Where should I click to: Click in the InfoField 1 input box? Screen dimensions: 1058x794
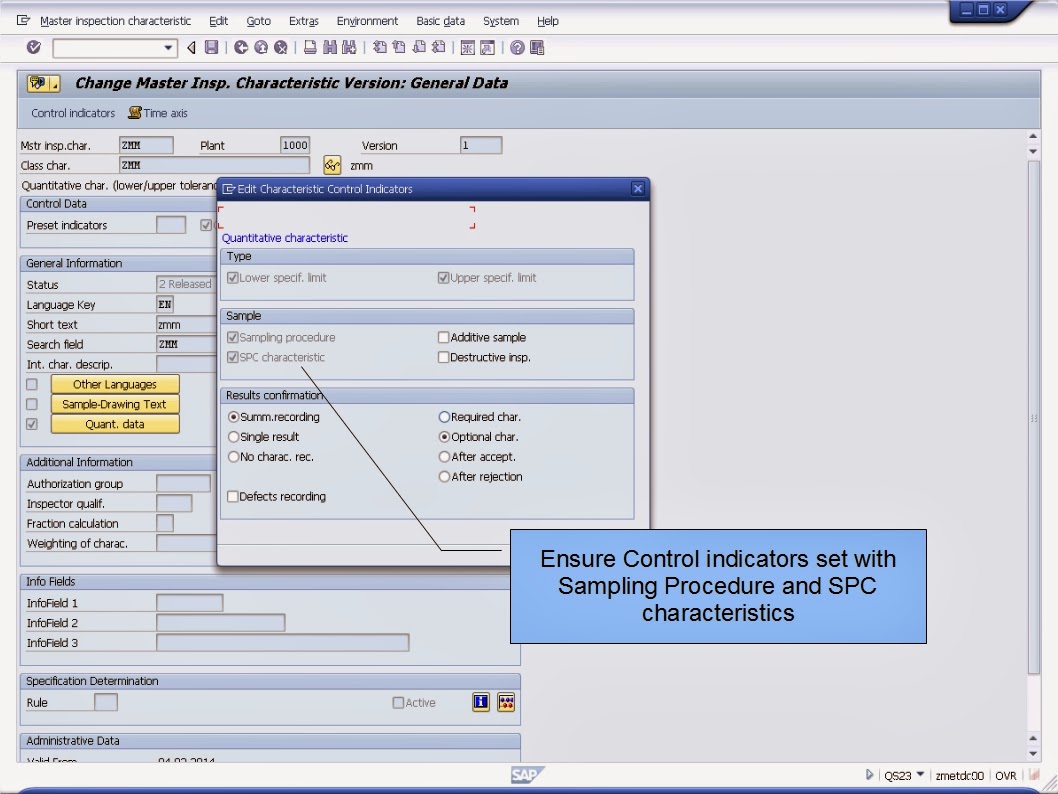(190, 602)
